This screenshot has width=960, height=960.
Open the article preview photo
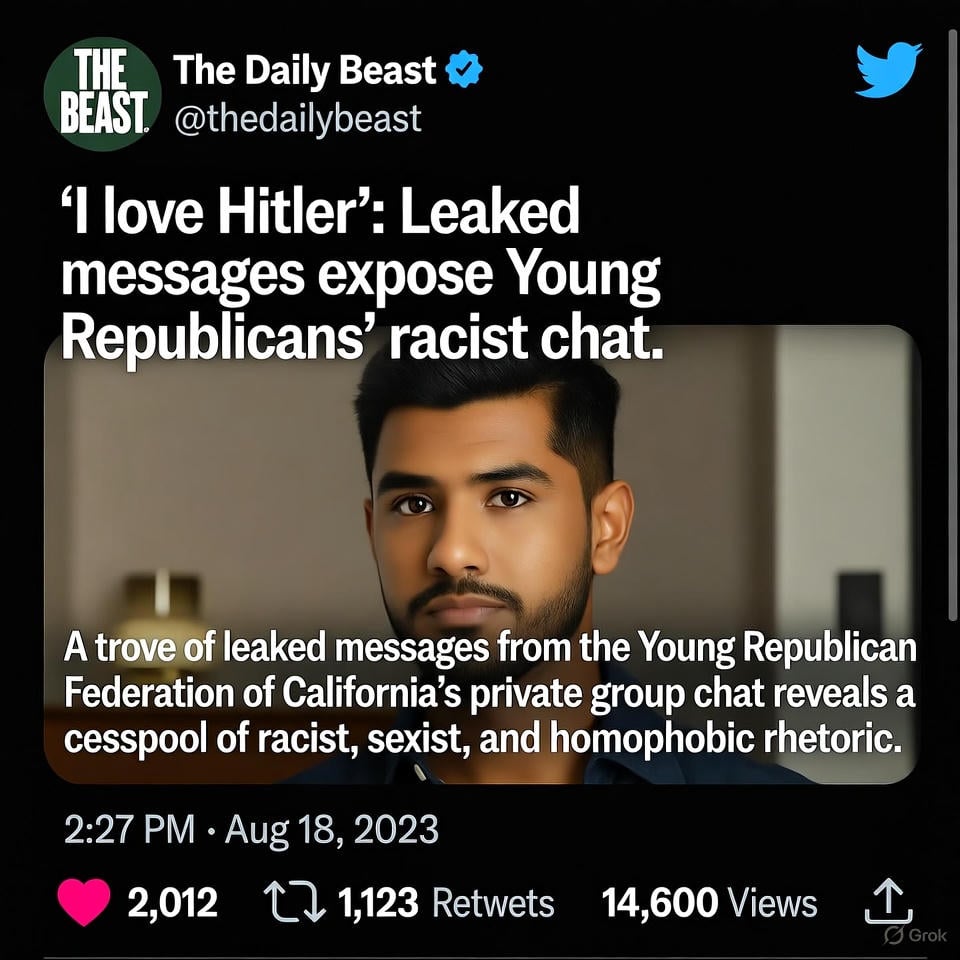(x=481, y=554)
